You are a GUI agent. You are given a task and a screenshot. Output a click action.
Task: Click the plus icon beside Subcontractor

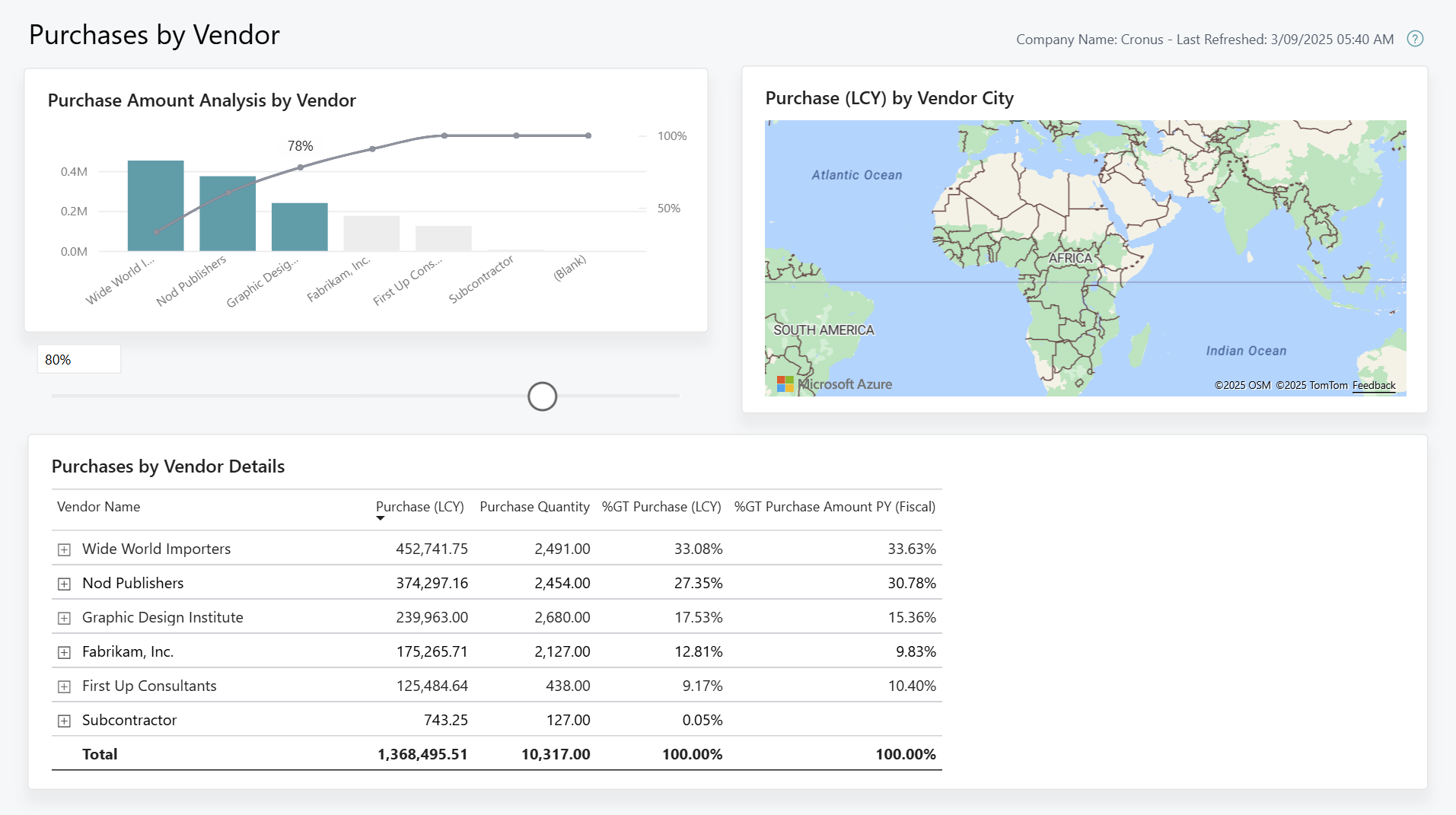(x=64, y=721)
